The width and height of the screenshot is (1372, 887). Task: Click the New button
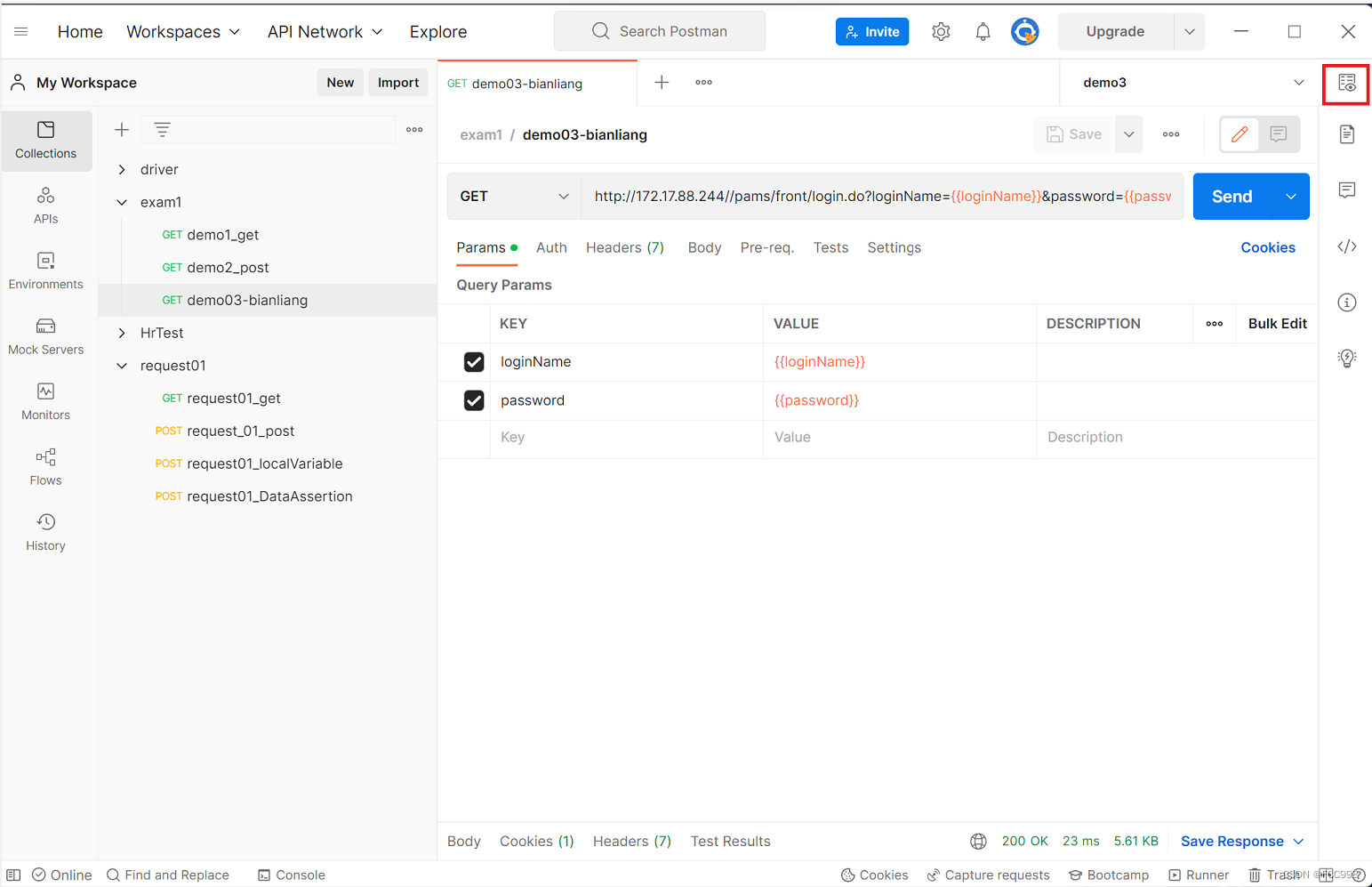(x=340, y=83)
